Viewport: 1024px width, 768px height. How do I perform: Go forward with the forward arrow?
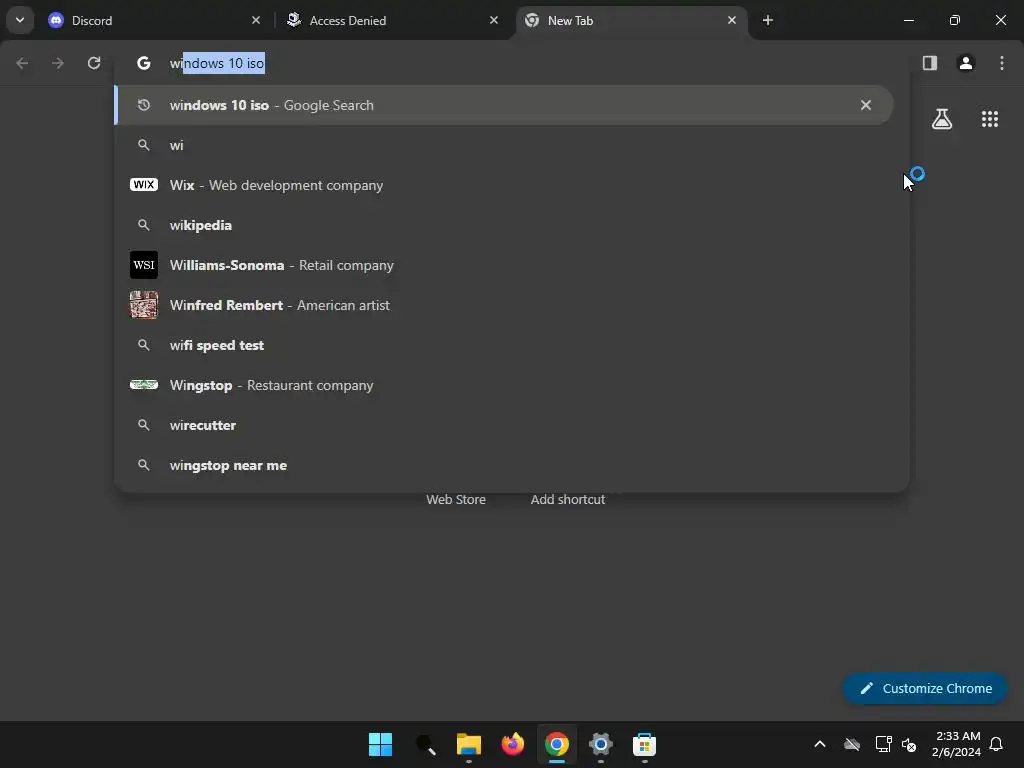pyautogui.click(x=58, y=63)
